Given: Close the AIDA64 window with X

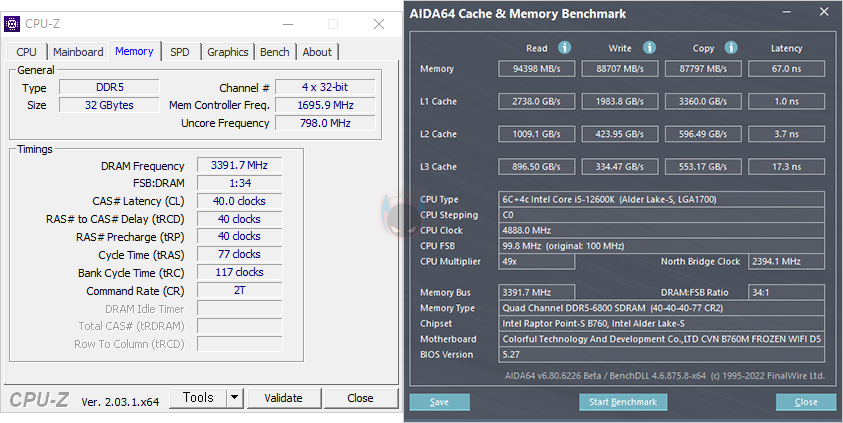Looking at the screenshot, I should coord(824,12).
